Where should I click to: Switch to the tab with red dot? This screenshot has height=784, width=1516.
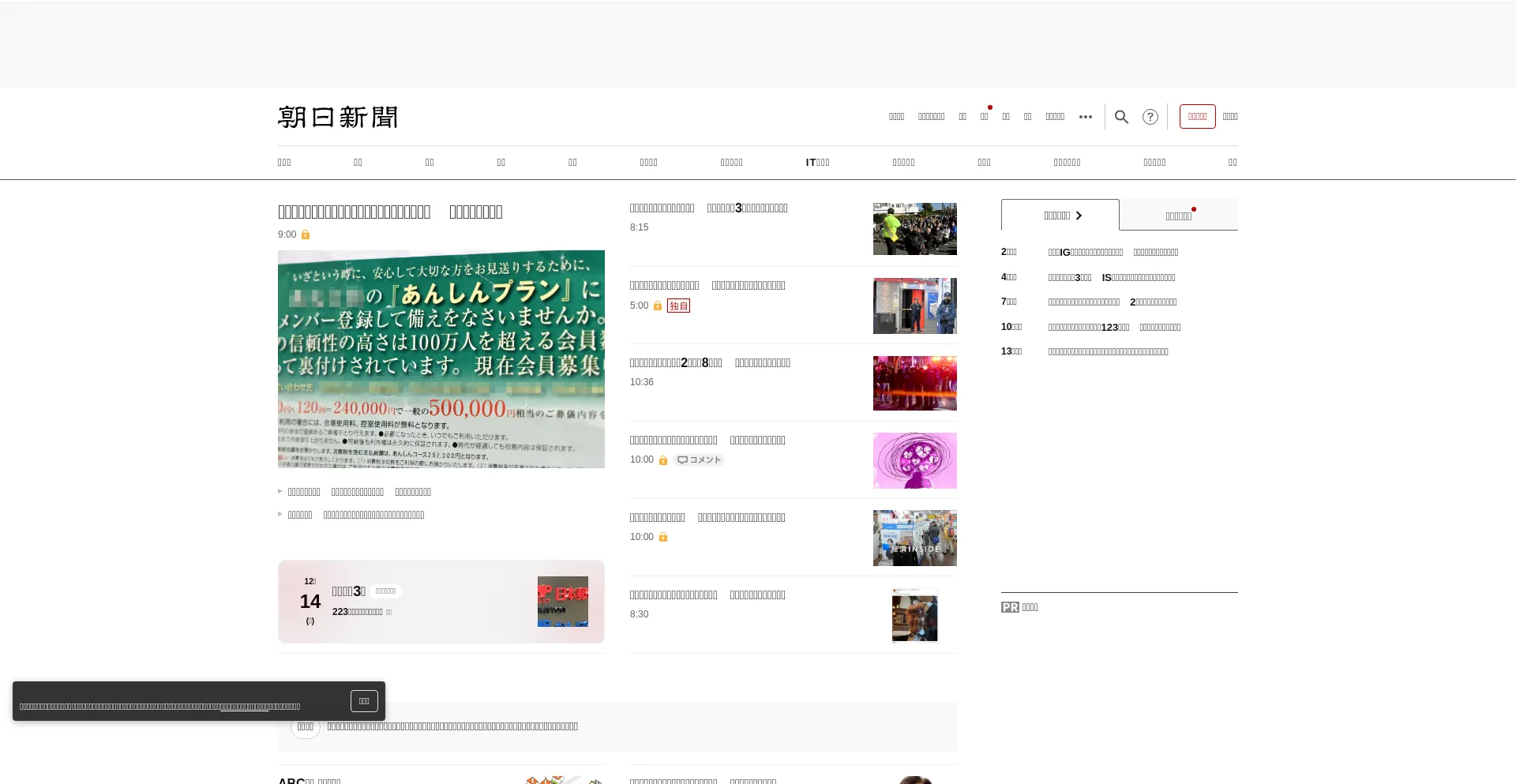1178,216
